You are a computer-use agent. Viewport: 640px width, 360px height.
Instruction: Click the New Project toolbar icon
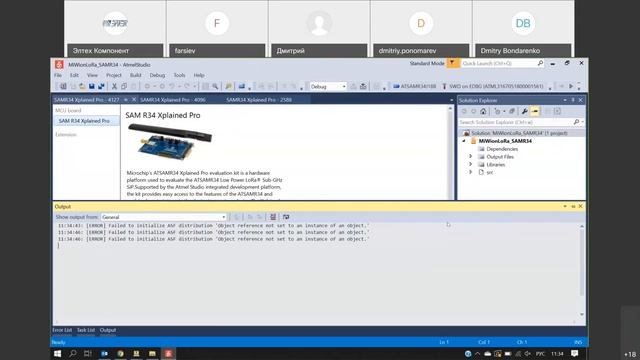pyautogui.click(x=63, y=86)
